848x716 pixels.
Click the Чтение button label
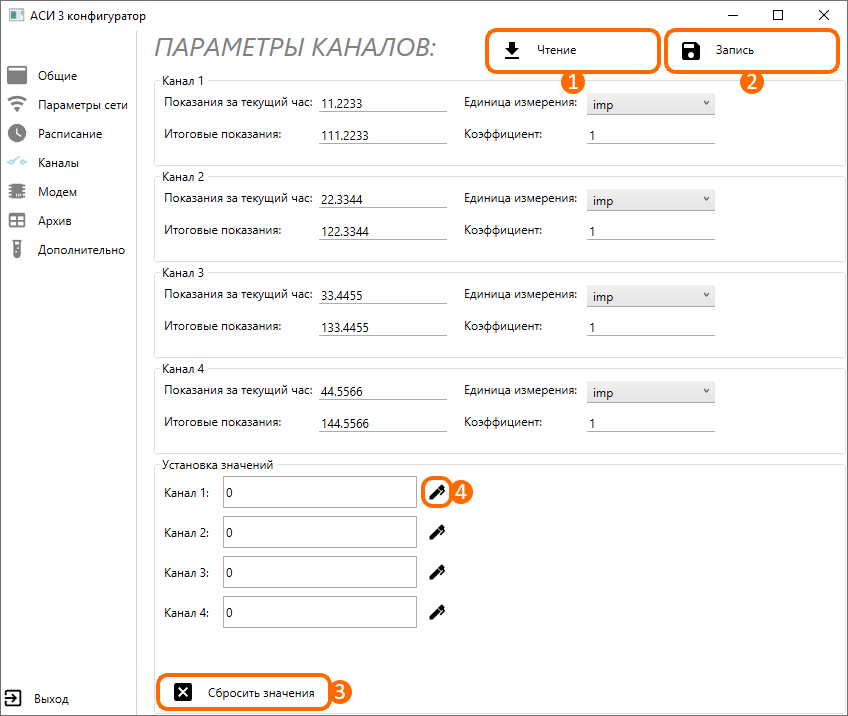click(556, 50)
